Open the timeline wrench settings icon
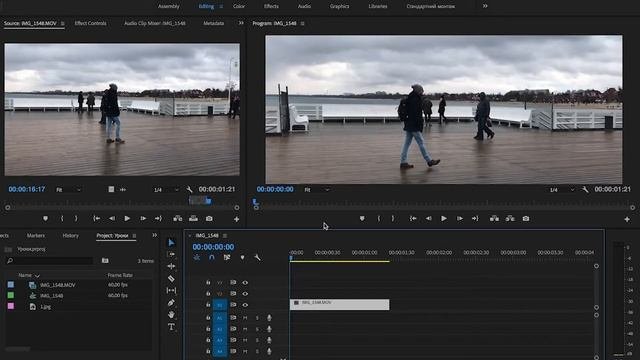This screenshot has width=640, height=360. [x=257, y=258]
